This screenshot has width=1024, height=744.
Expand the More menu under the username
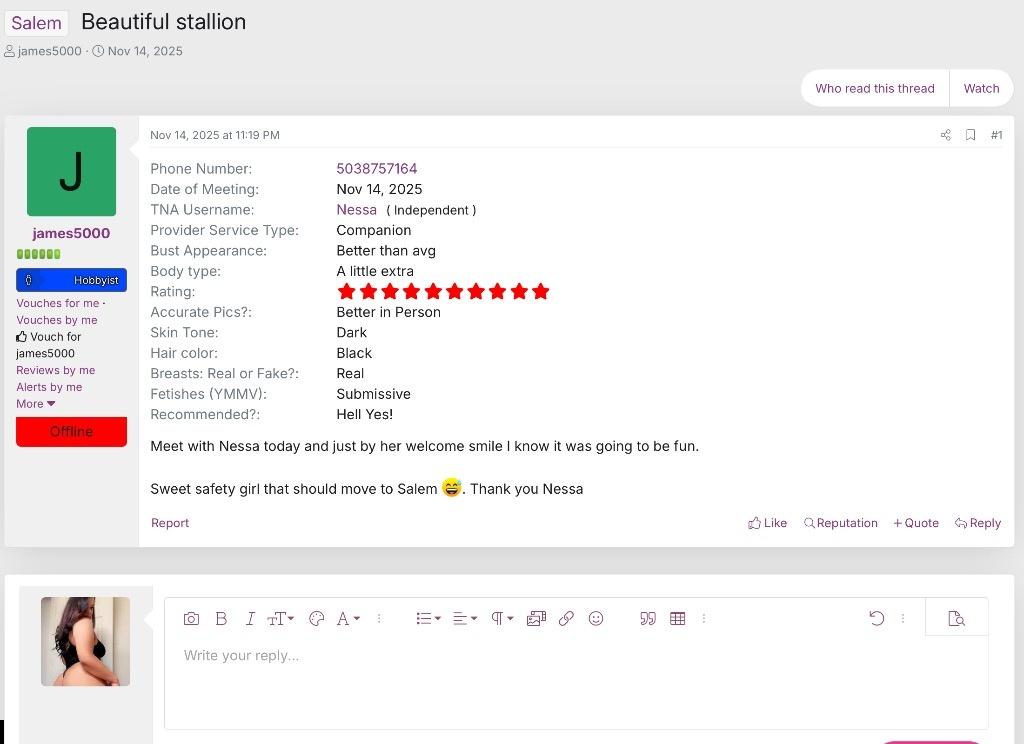pos(36,404)
